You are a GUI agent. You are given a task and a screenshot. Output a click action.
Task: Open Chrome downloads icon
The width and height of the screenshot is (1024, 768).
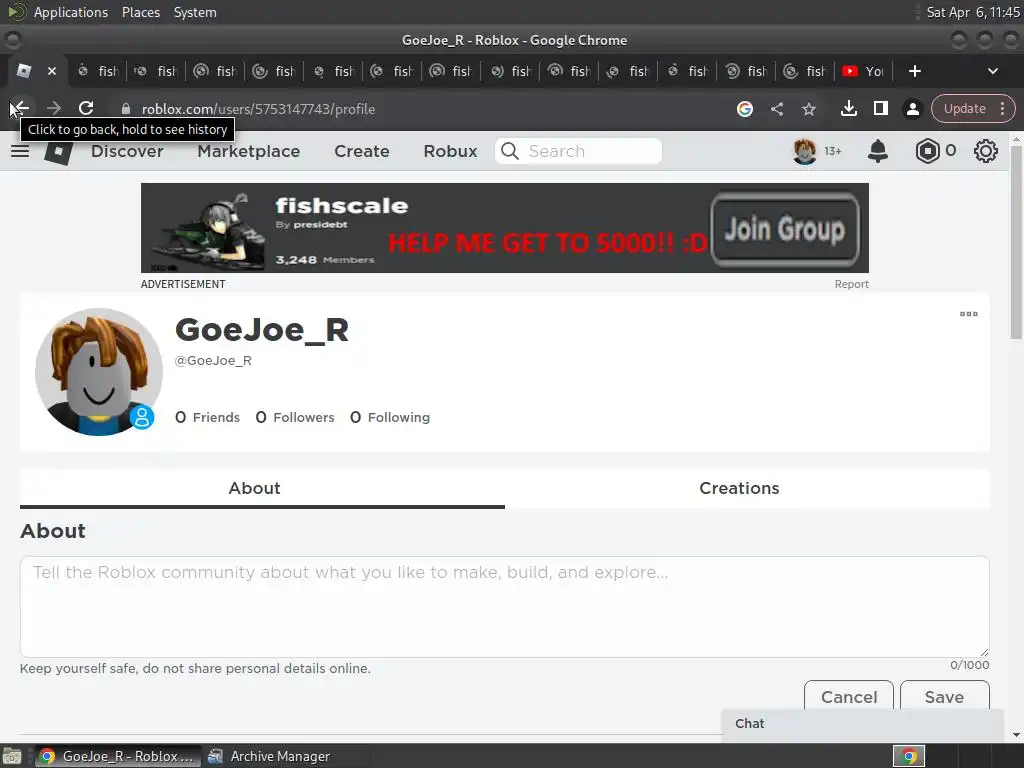point(848,108)
